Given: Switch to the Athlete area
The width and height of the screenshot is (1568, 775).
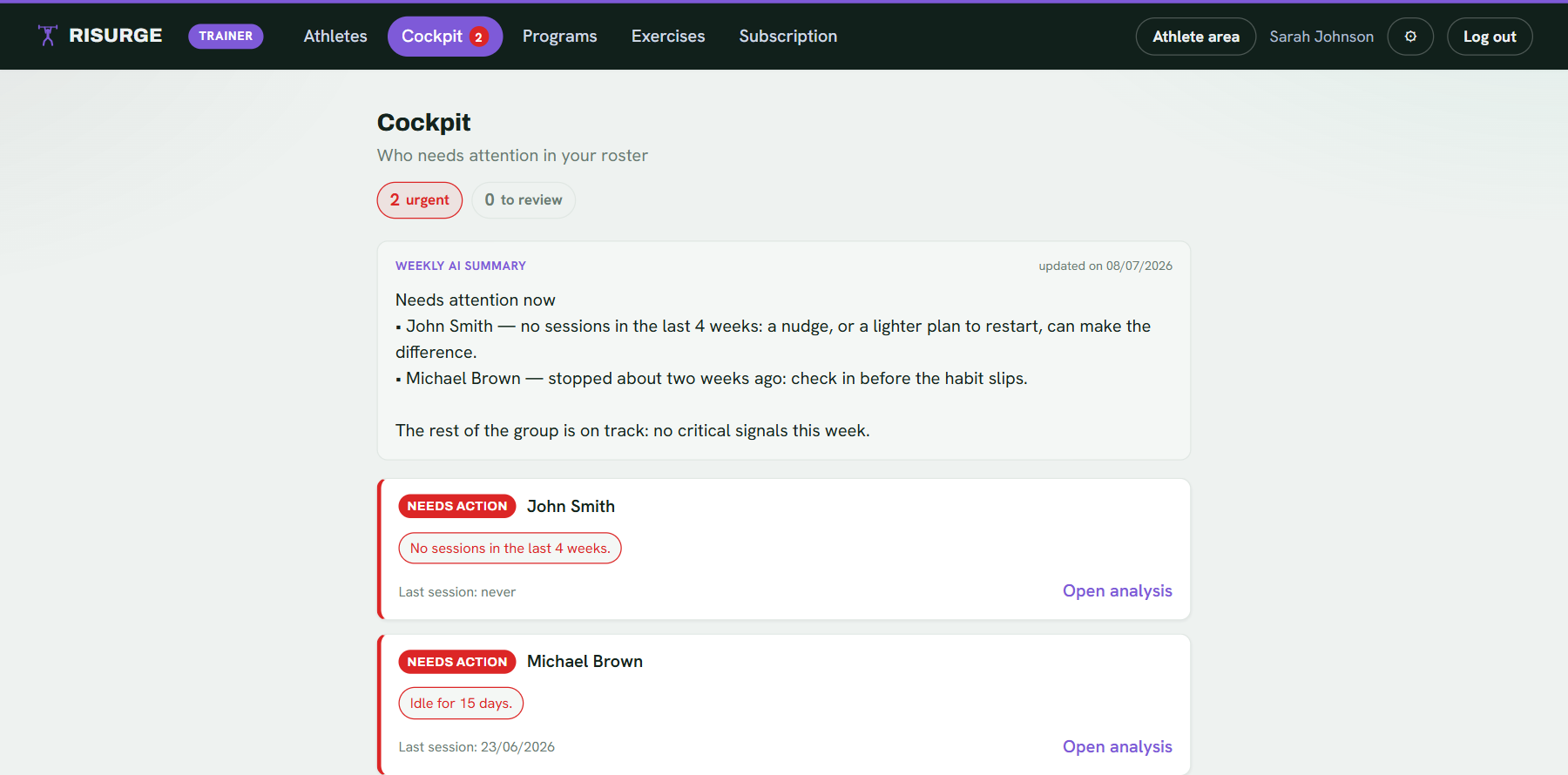Looking at the screenshot, I should [x=1196, y=37].
